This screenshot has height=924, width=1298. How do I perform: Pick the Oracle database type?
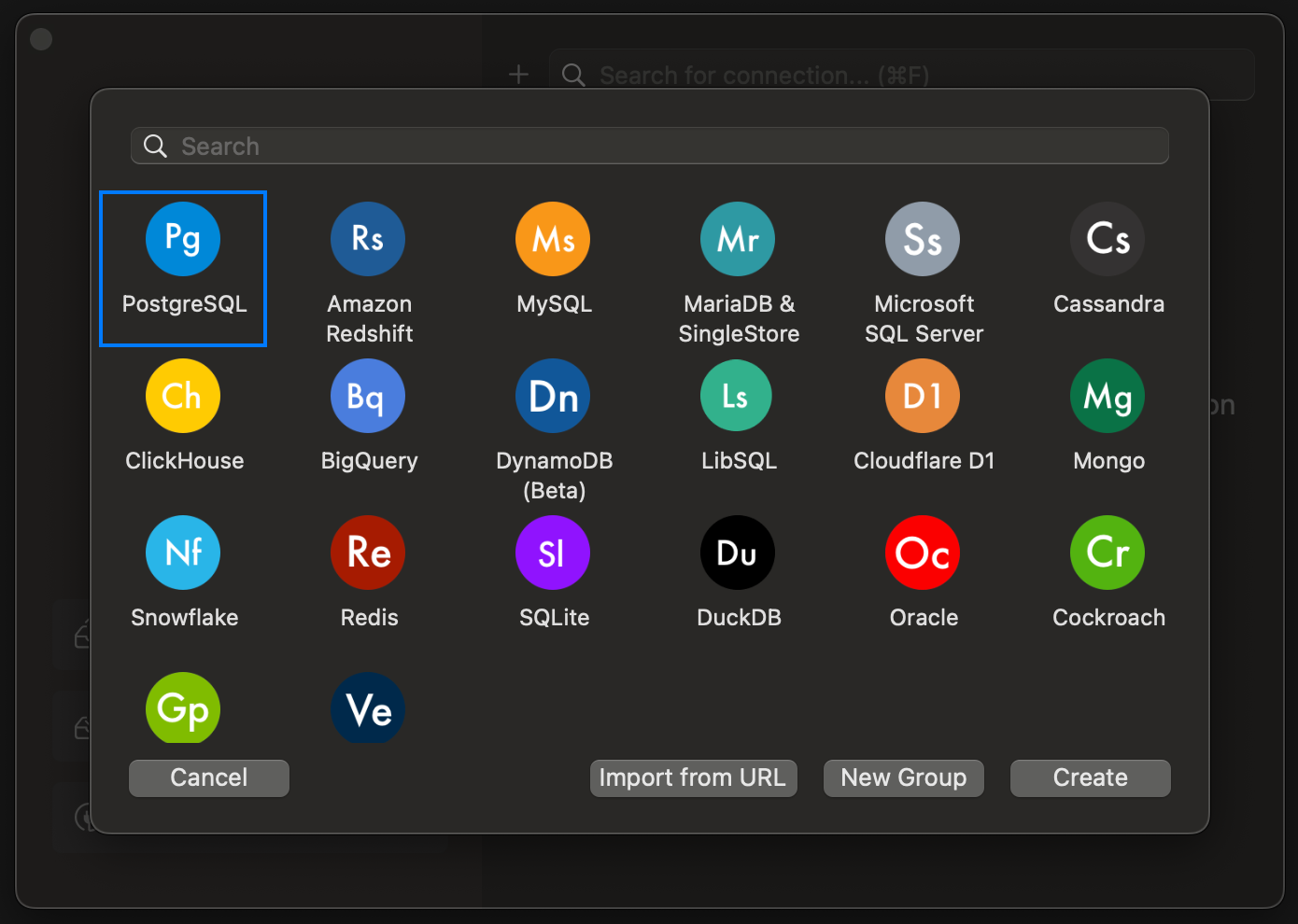pos(922,553)
